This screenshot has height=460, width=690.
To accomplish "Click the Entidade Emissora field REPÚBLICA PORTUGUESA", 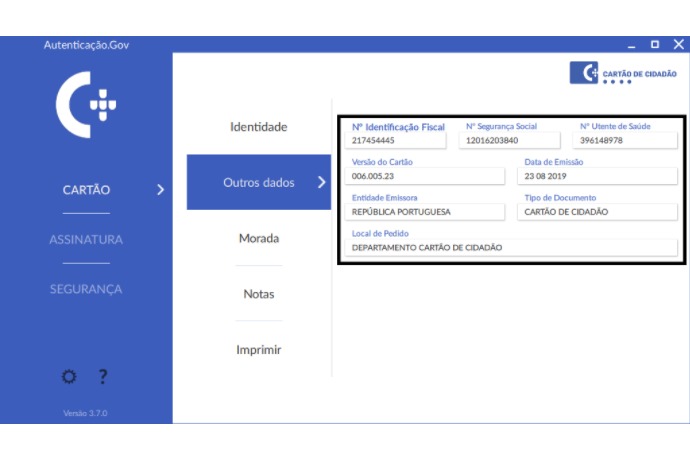I will [425, 212].
